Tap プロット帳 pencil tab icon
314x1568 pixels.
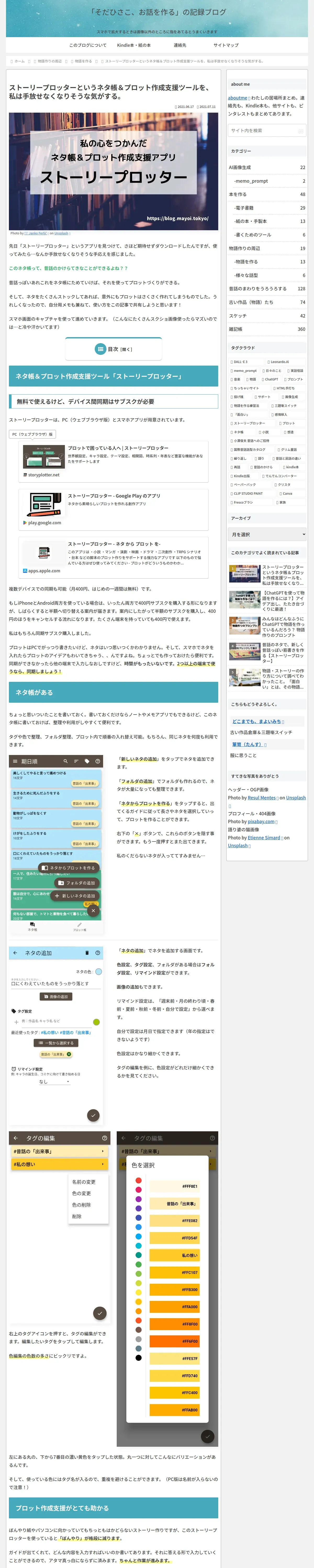pyautogui.click(x=79, y=925)
